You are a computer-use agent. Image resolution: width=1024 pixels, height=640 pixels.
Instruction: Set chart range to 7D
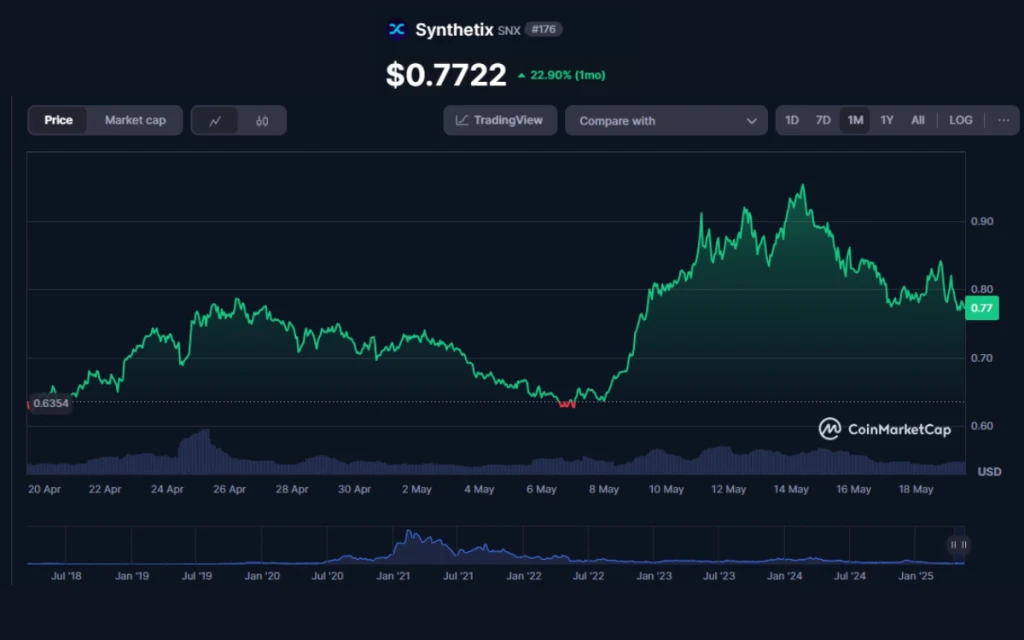click(x=823, y=120)
